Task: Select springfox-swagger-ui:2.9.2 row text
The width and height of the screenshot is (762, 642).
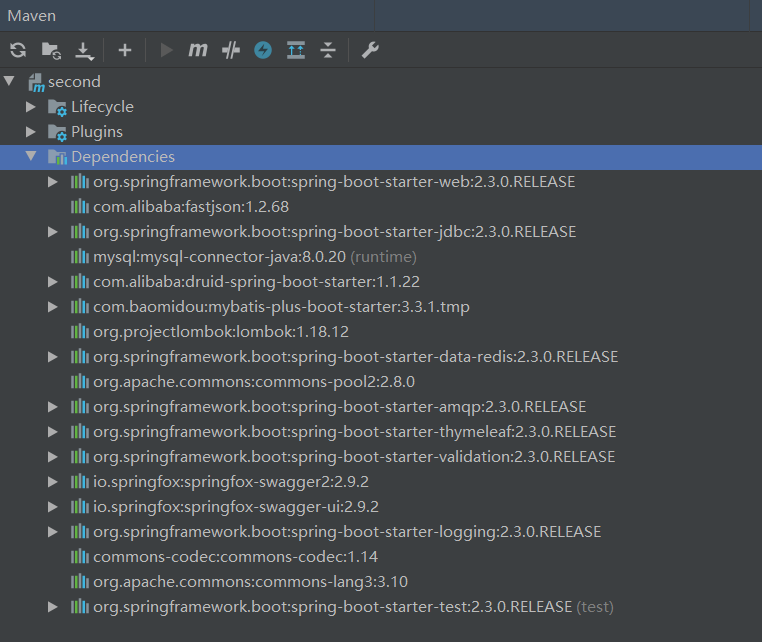Action: [x=236, y=507]
